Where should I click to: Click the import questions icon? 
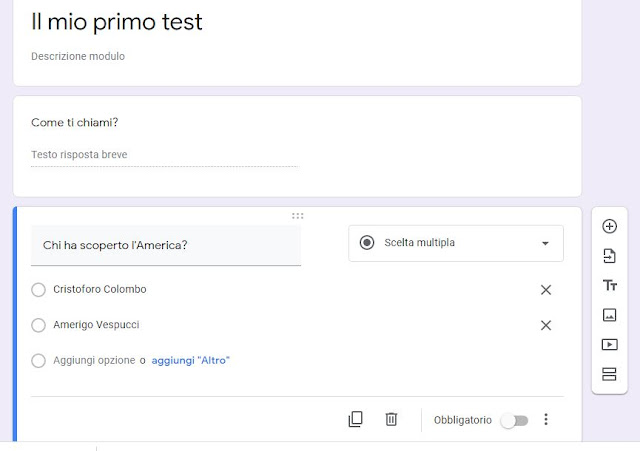[609, 256]
